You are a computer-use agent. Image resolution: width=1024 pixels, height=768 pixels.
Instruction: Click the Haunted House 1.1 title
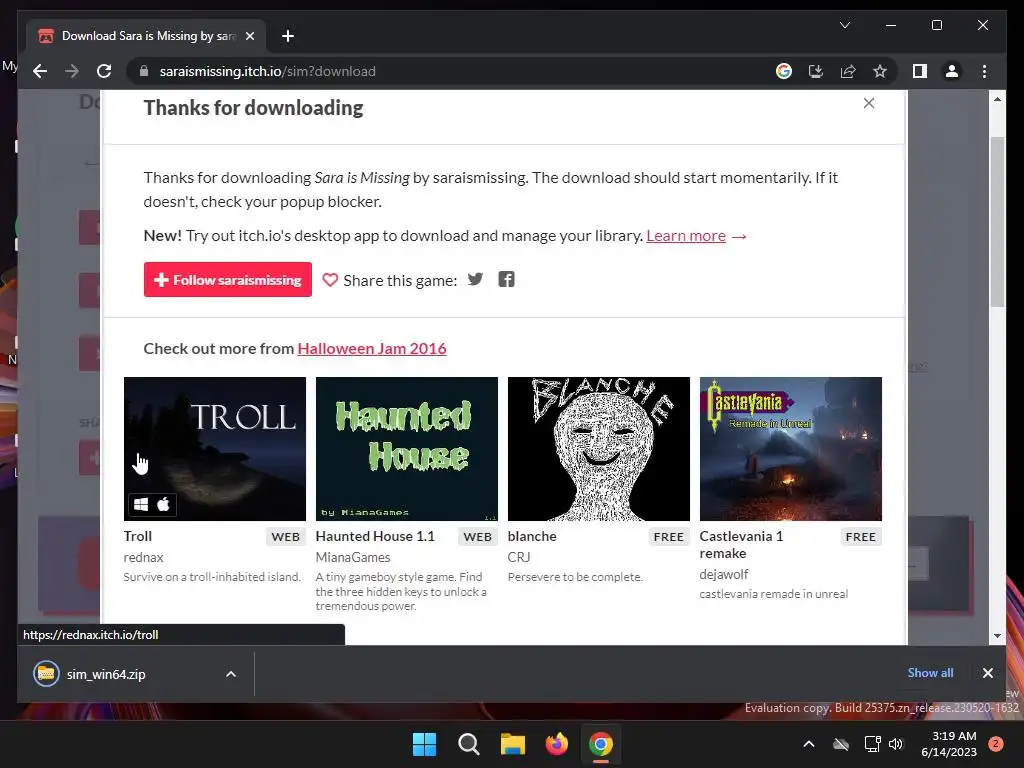pos(375,536)
